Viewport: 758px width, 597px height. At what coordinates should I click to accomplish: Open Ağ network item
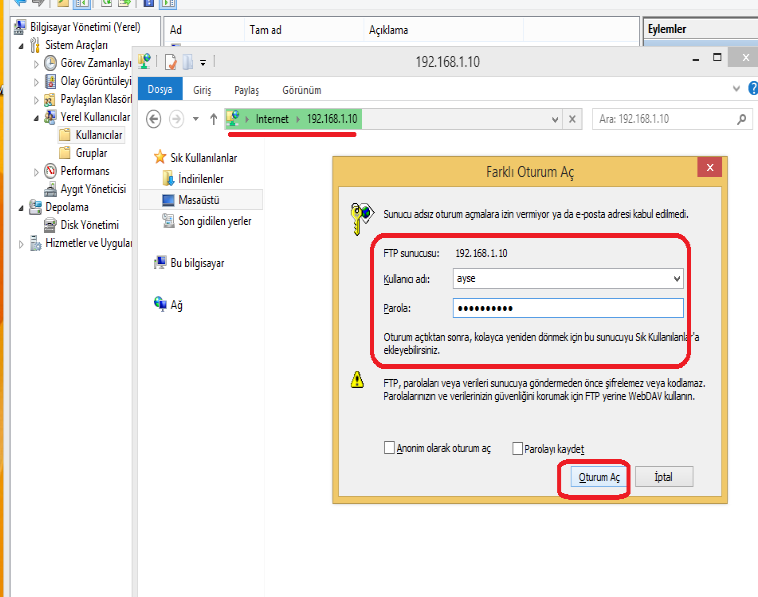176,305
